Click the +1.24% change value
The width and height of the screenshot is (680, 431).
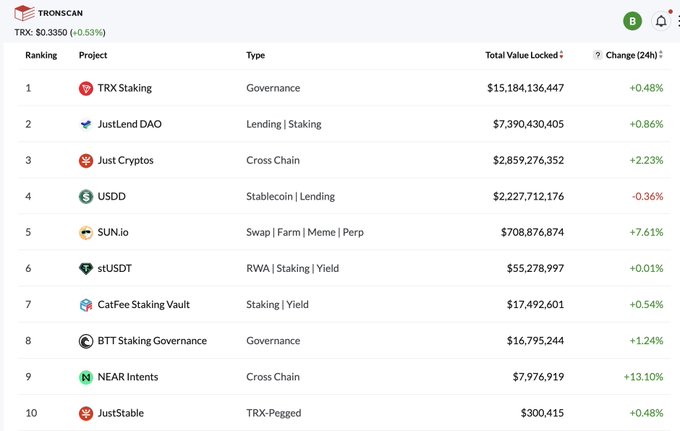coord(646,340)
